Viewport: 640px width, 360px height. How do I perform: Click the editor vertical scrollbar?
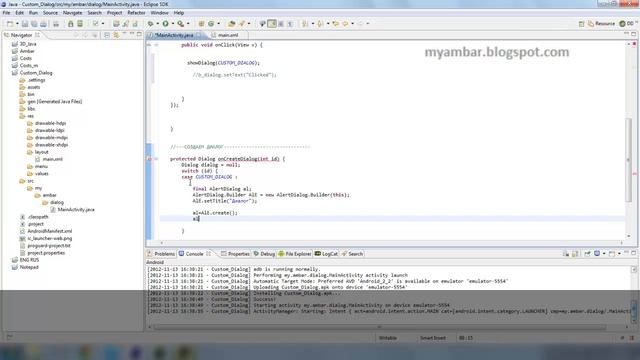629,159
